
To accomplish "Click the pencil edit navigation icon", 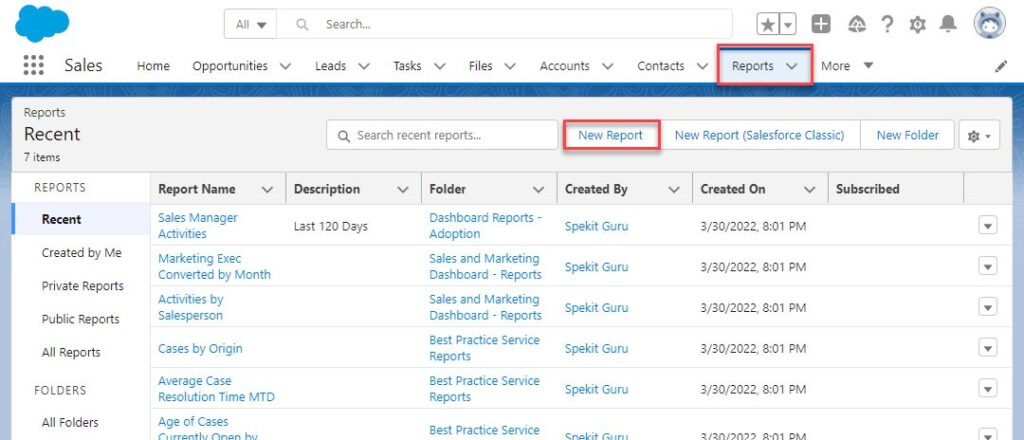I will (x=1000, y=66).
